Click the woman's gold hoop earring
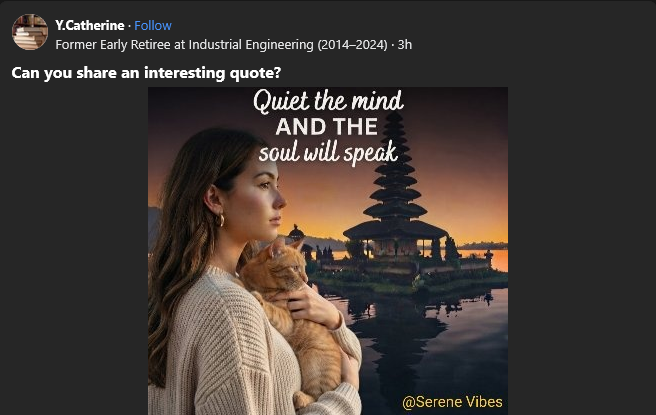The image size is (656, 415). pyautogui.click(x=220, y=220)
